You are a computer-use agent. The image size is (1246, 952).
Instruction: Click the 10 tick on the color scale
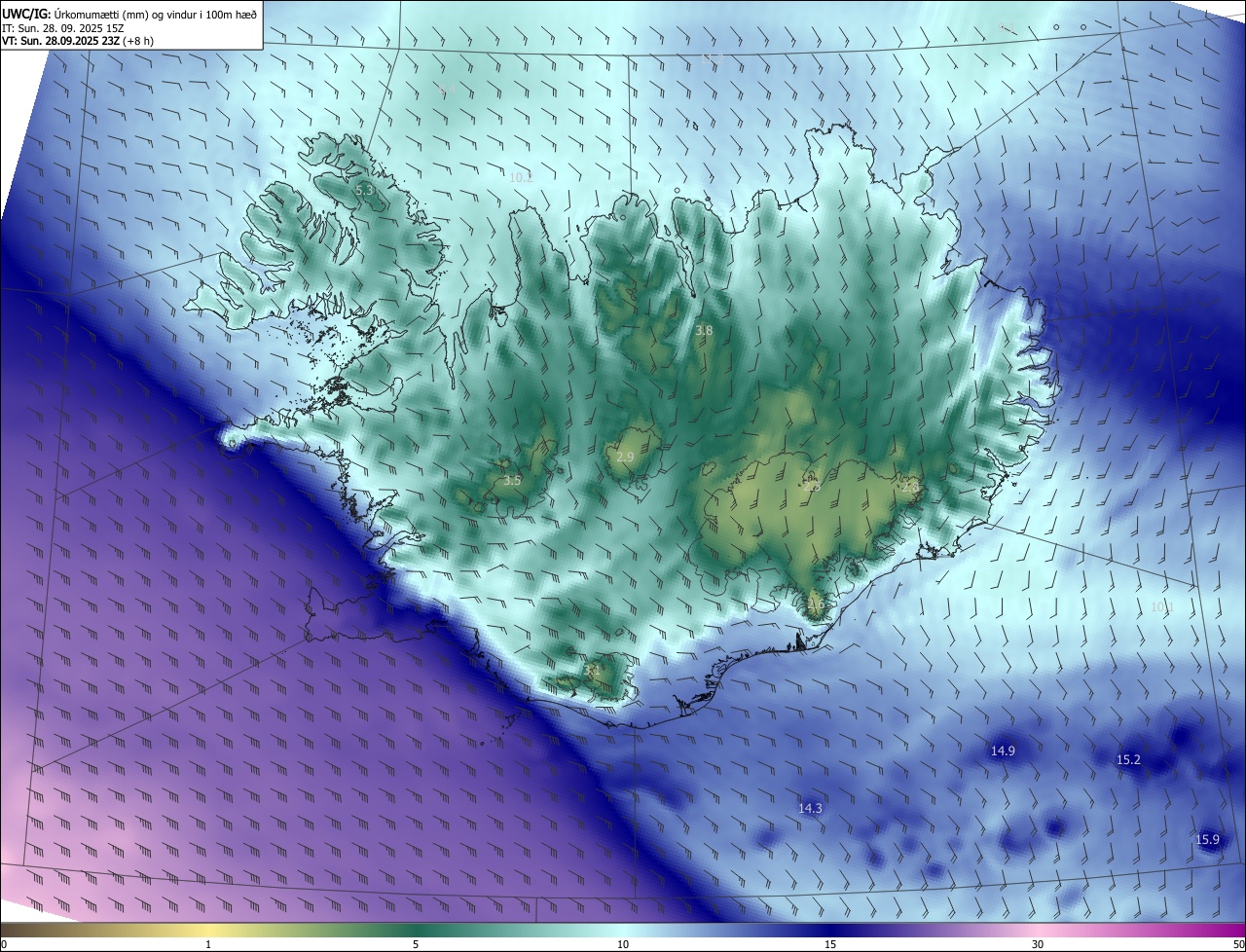(623, 944)
